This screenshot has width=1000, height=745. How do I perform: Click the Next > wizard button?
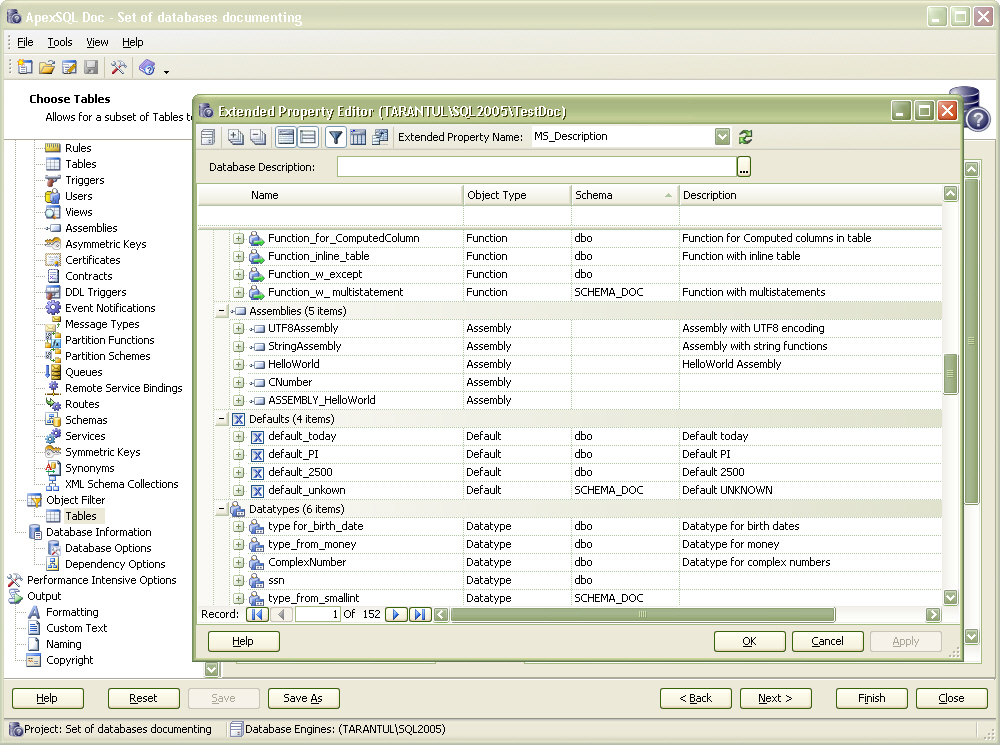(x=776, y=698)
